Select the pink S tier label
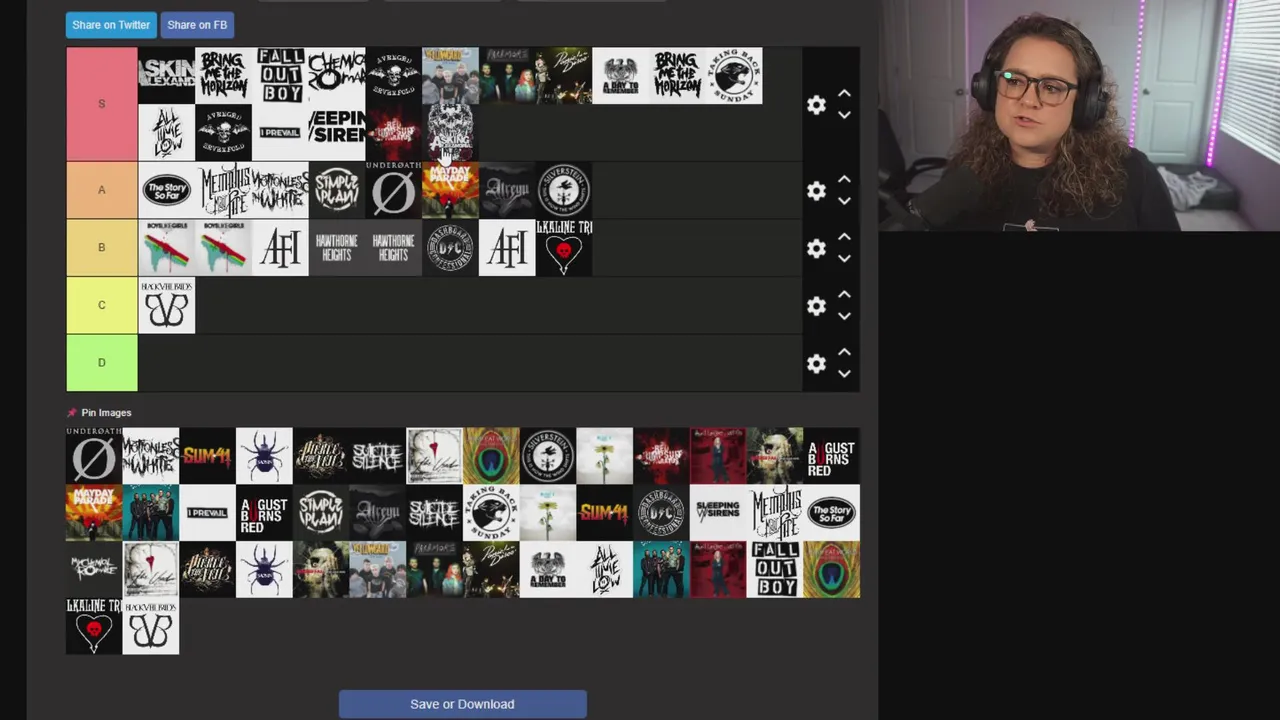This screenshot has height=720, width=1280. point(101,104)
